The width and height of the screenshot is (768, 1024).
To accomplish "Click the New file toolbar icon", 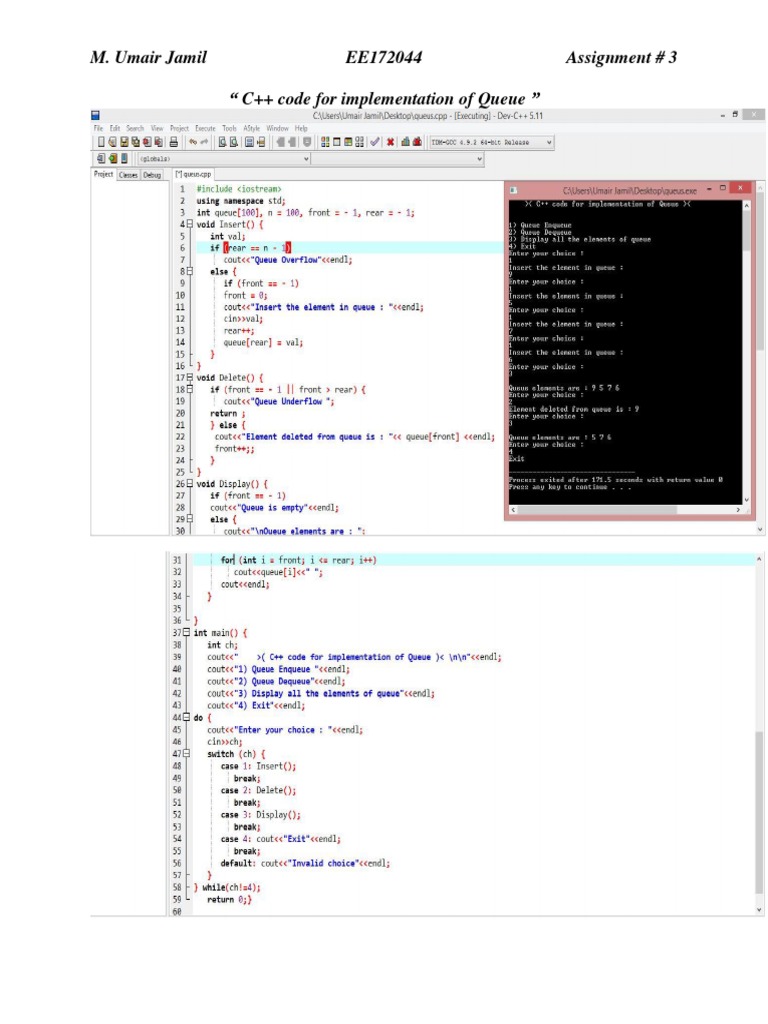I will tap(101, 142).
